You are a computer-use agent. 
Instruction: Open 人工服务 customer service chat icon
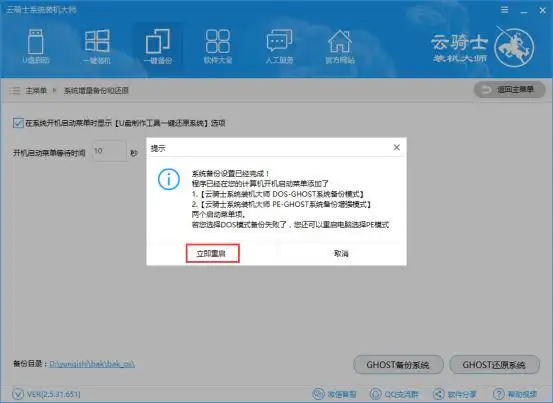click(x=279, y=47)
